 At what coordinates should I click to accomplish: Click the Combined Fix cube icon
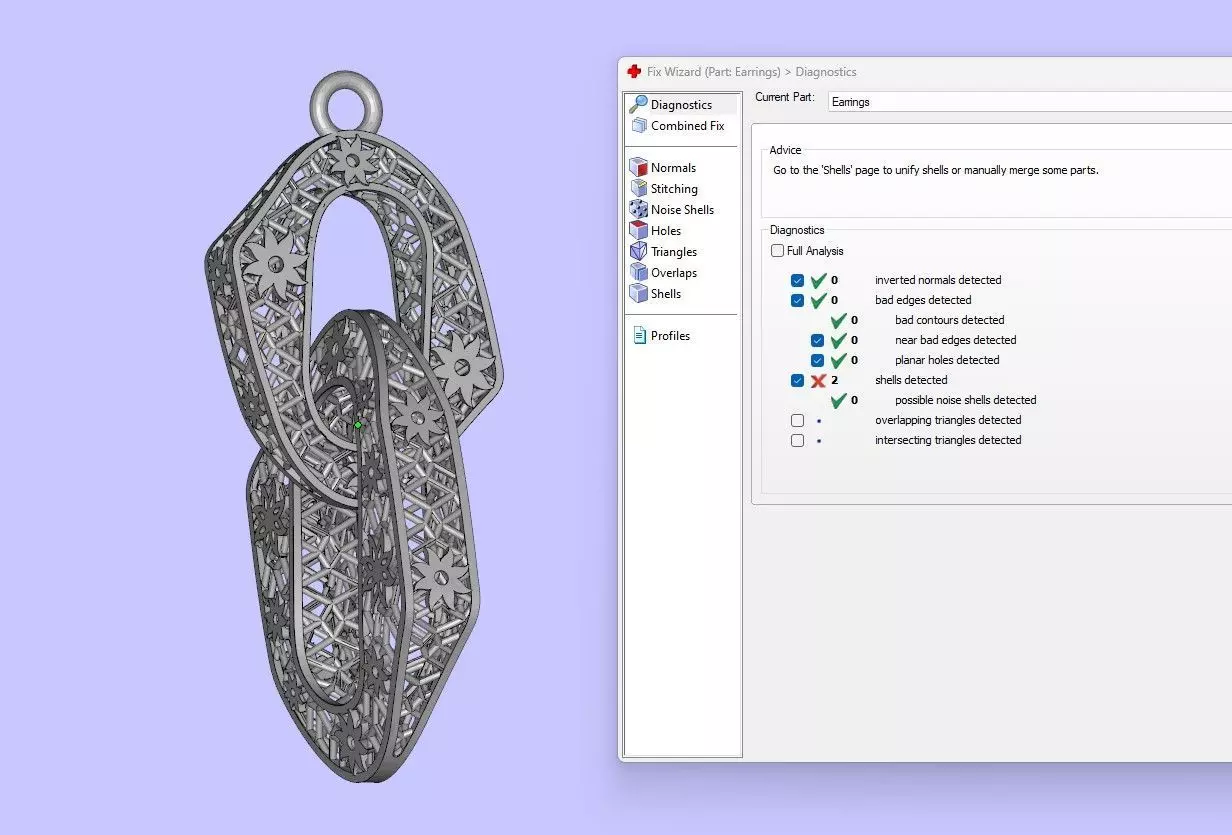click(x=639, y=126)
